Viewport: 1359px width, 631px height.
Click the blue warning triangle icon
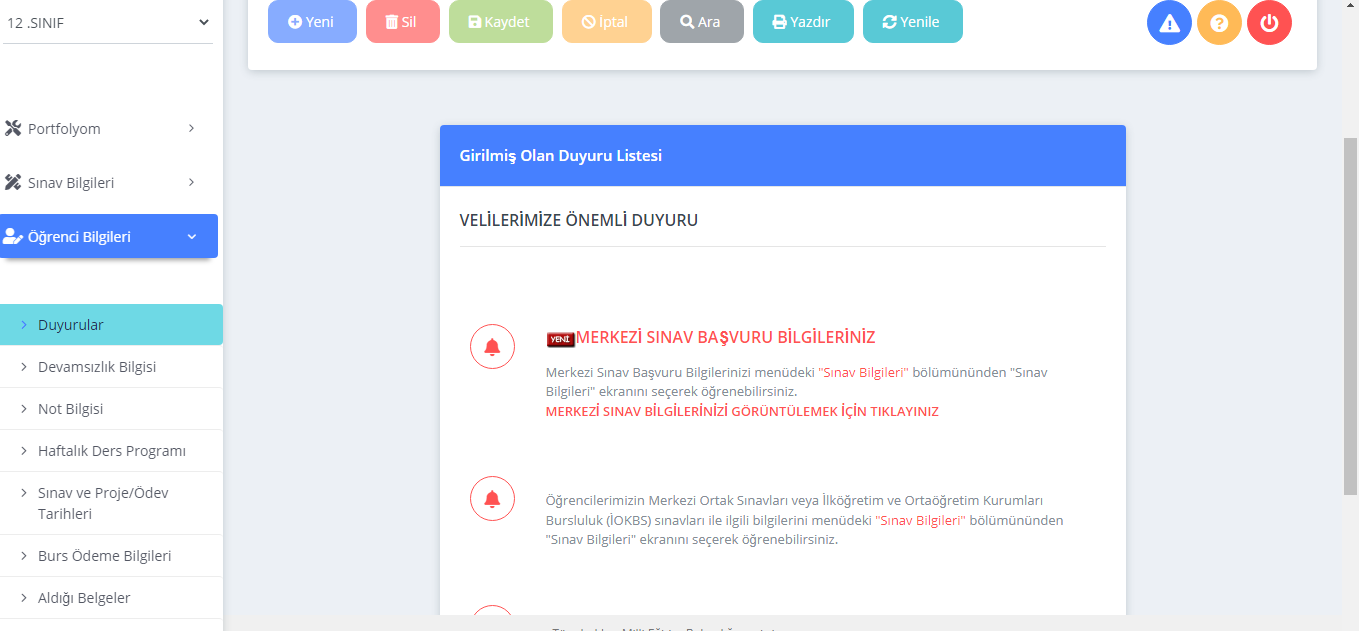(x=1169, y=23)
